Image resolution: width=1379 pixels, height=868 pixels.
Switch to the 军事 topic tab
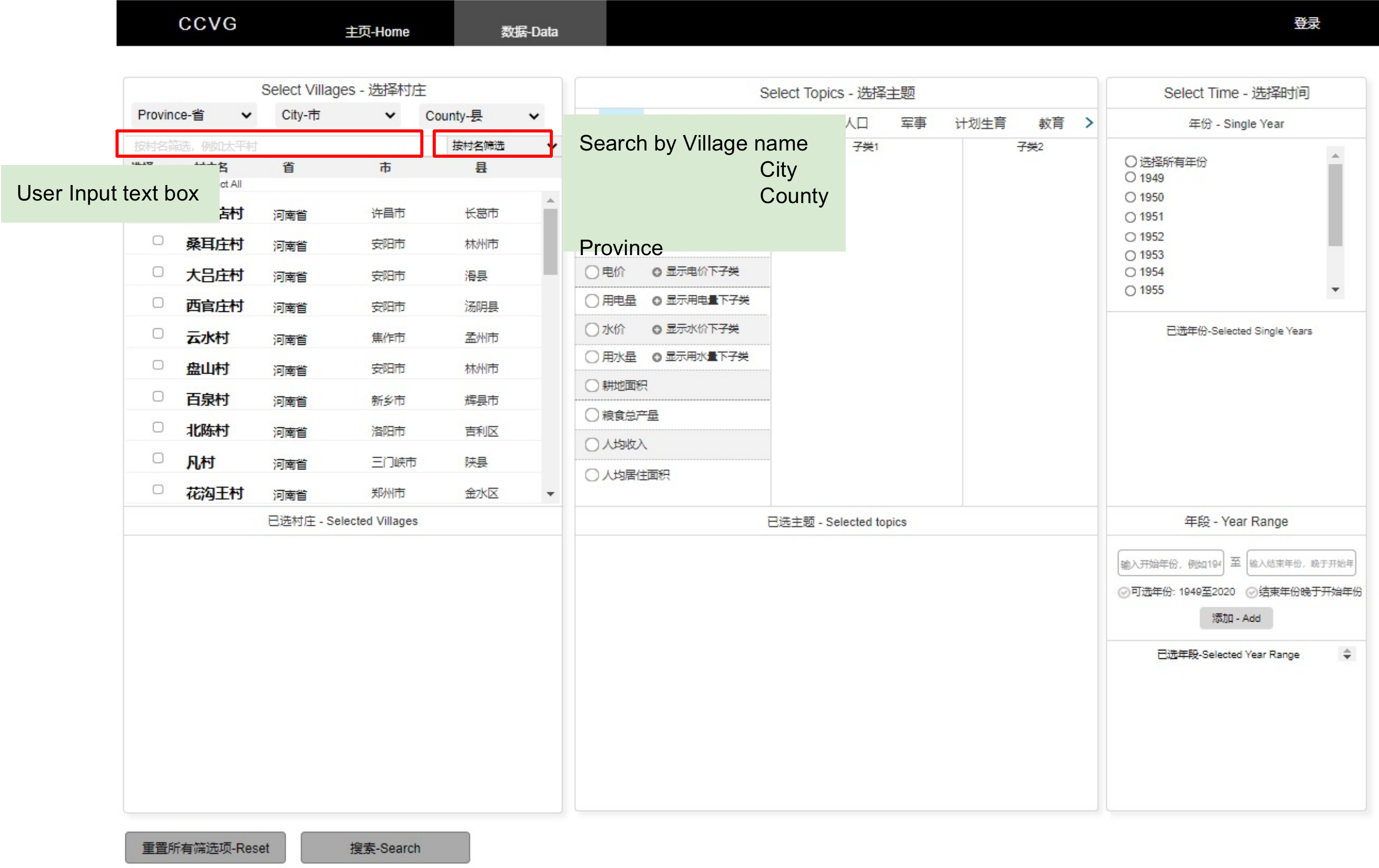pos(913,123)
